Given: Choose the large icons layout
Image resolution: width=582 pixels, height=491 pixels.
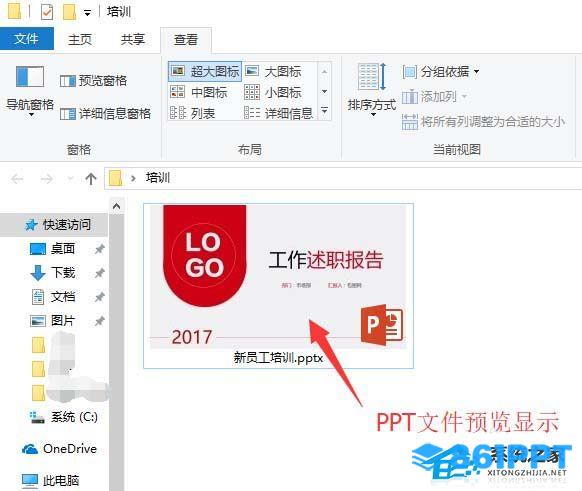Looking at the screenshot, I should coord(273,71).
